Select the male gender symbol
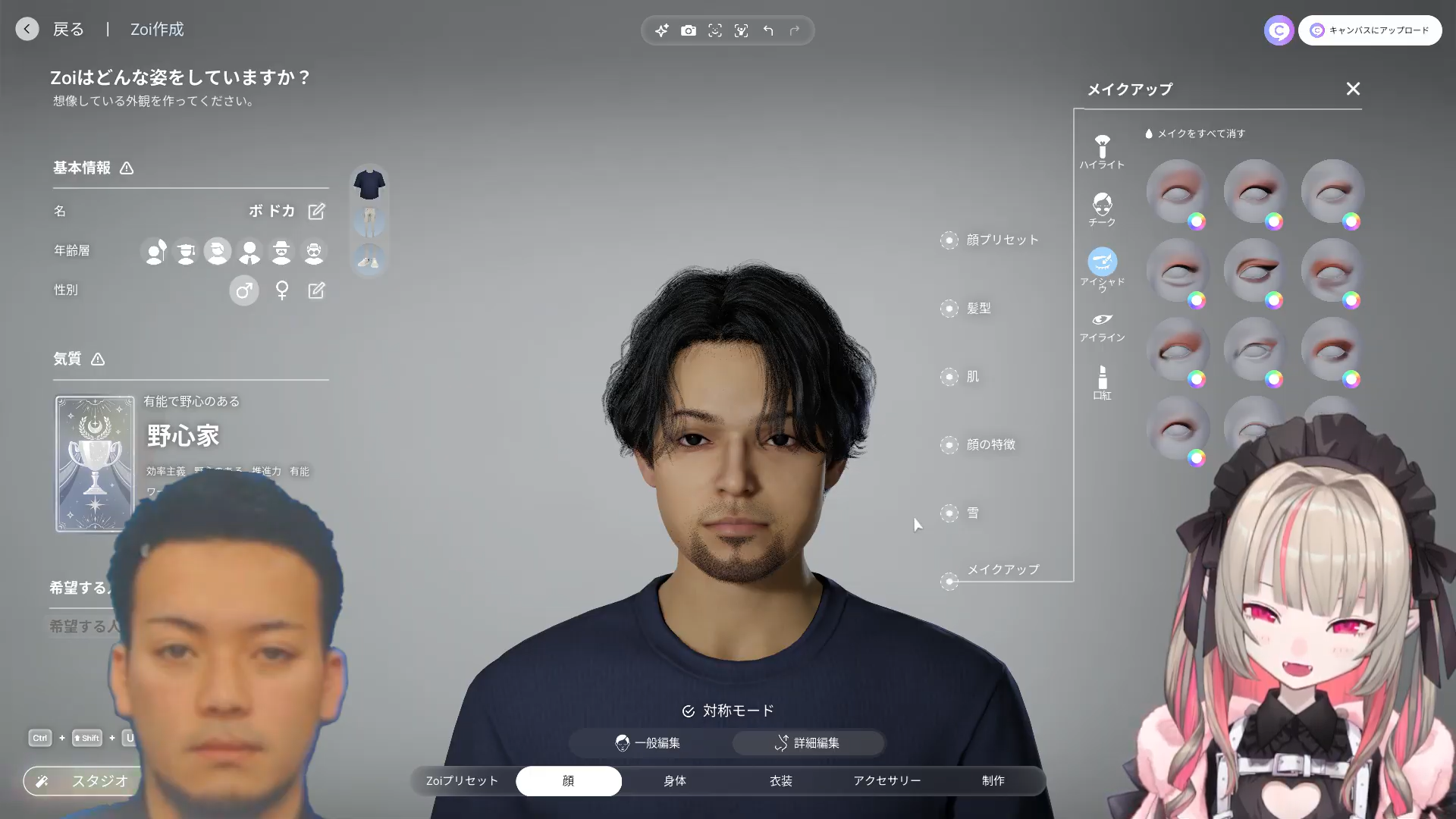 (x=244, y=290)
